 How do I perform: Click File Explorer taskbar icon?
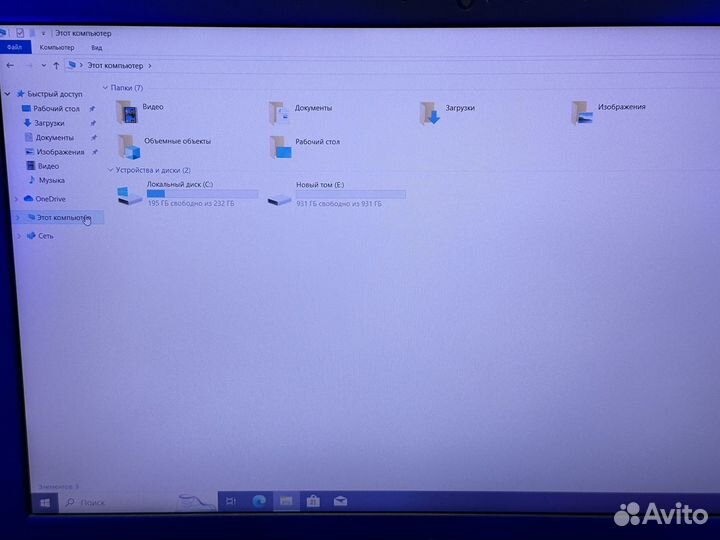pyautogui.click(x=286, y=501)
